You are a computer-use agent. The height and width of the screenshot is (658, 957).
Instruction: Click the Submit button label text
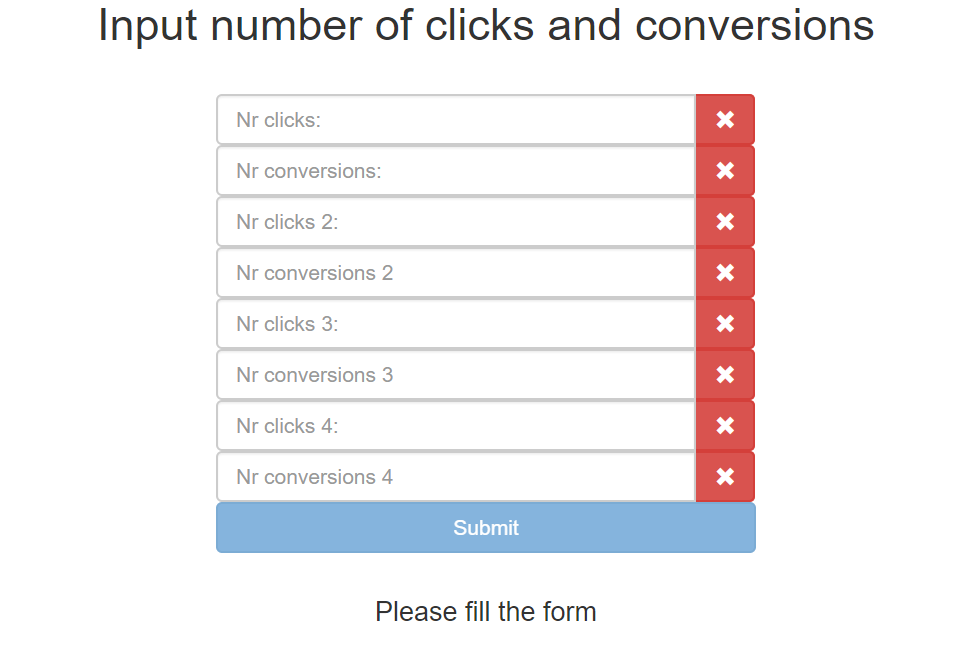click(x=486, y=528)
